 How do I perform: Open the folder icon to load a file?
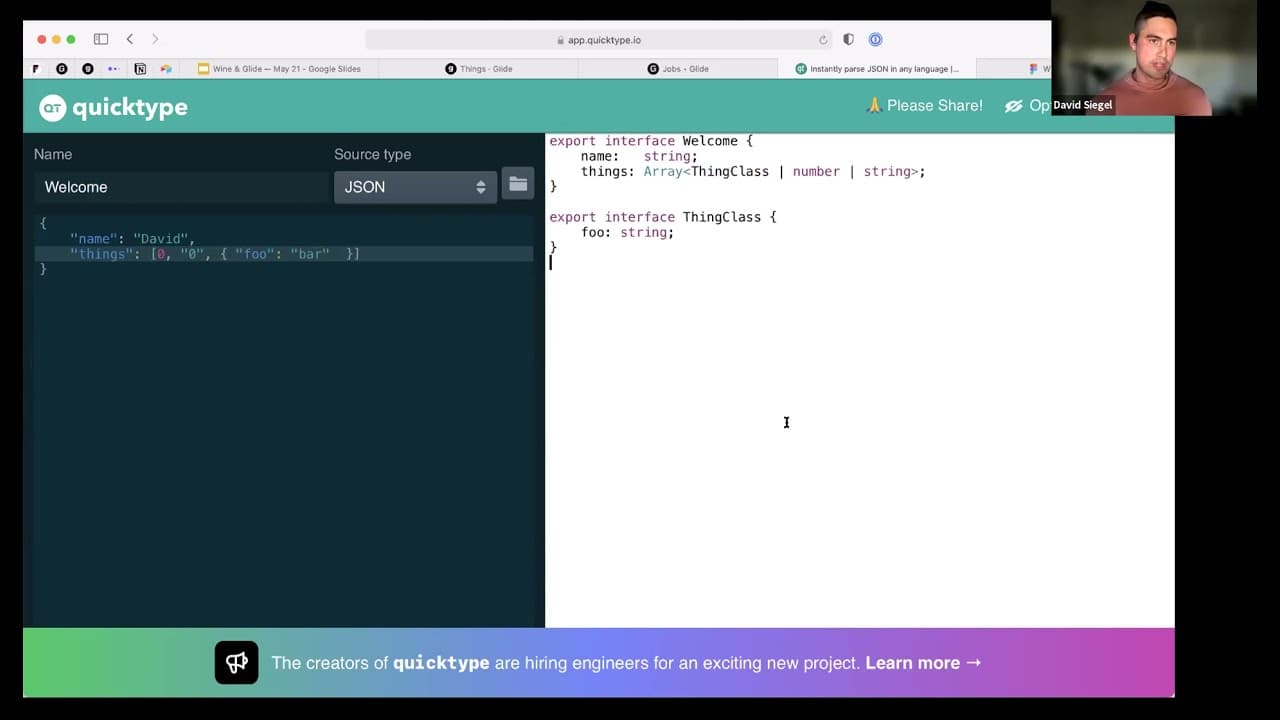coord(518,185)
